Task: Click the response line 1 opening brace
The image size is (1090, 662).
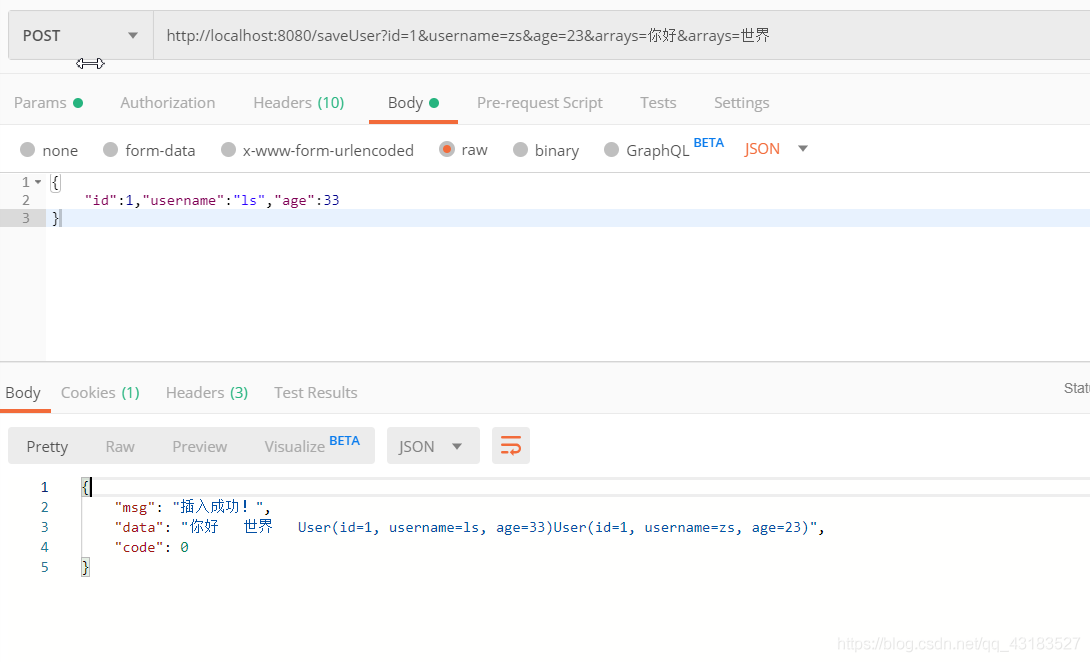Action: pyautogui.click(x=86, y=487)
